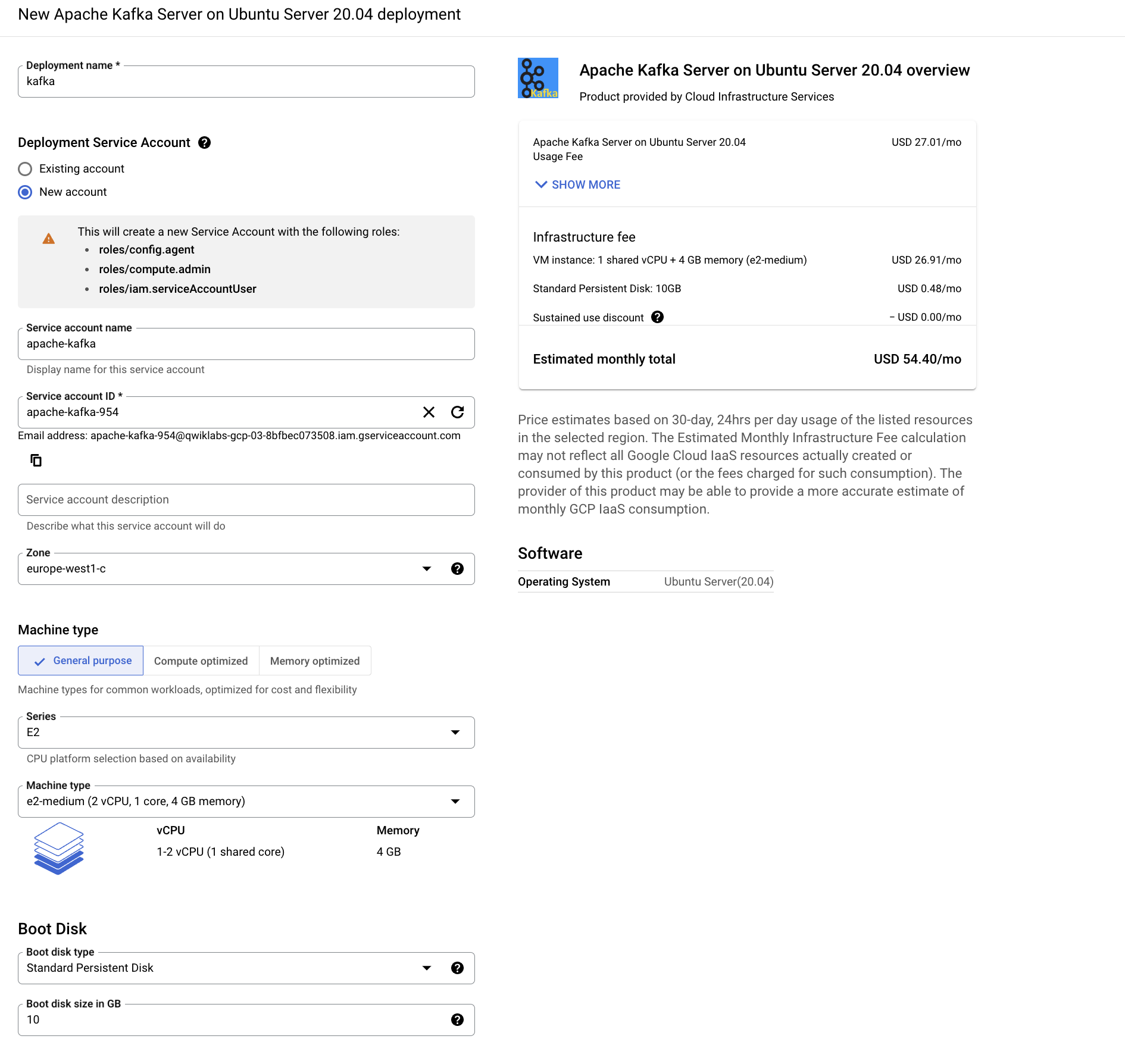Copy the service account email address
Image resolution: width=1125 pixels, height=1064 pixels.
tap(36, 460)
